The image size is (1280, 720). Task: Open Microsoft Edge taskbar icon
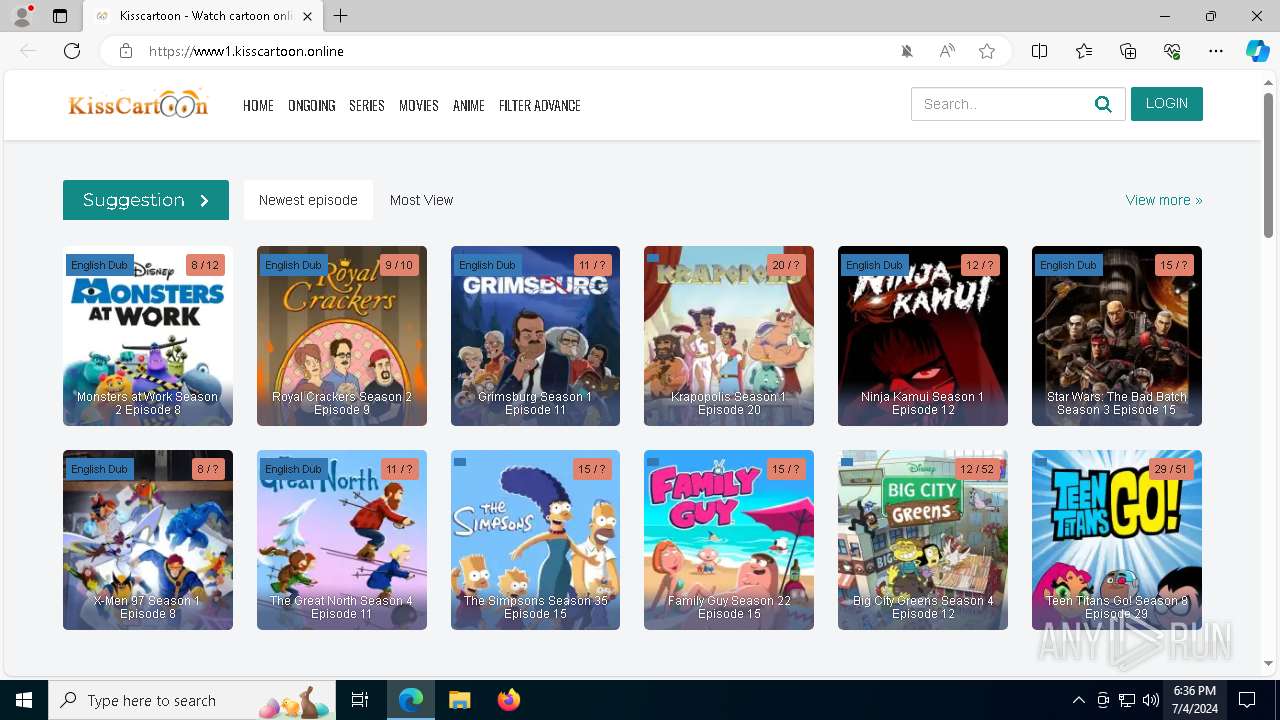411,700
